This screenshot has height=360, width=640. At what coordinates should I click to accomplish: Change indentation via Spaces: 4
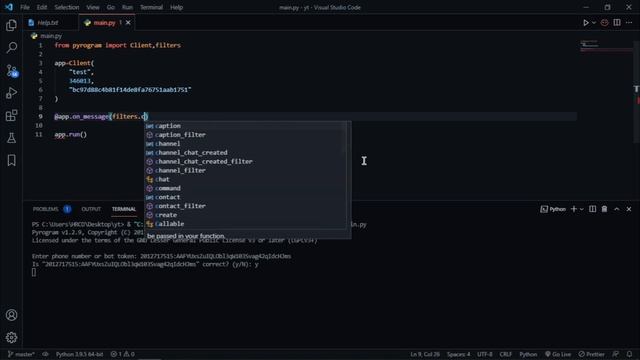click(458, 354)
